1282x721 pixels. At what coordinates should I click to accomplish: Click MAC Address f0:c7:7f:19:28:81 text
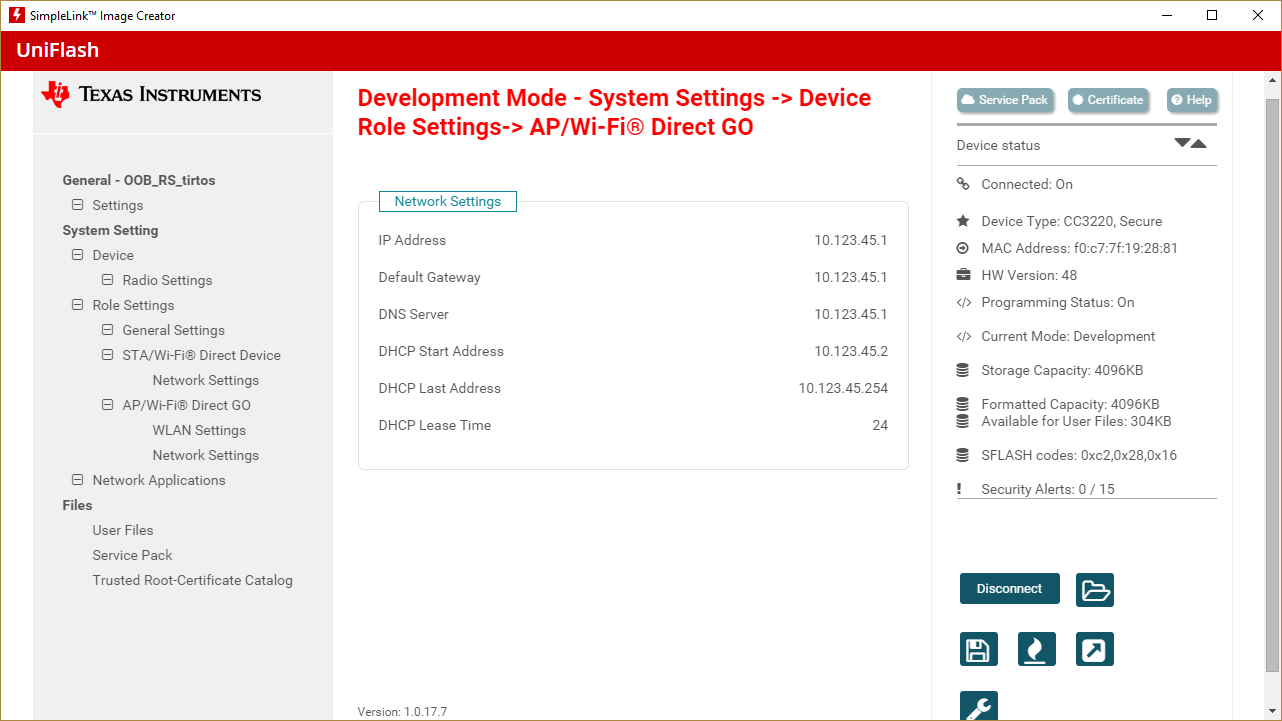click(x=1079, y=248)
